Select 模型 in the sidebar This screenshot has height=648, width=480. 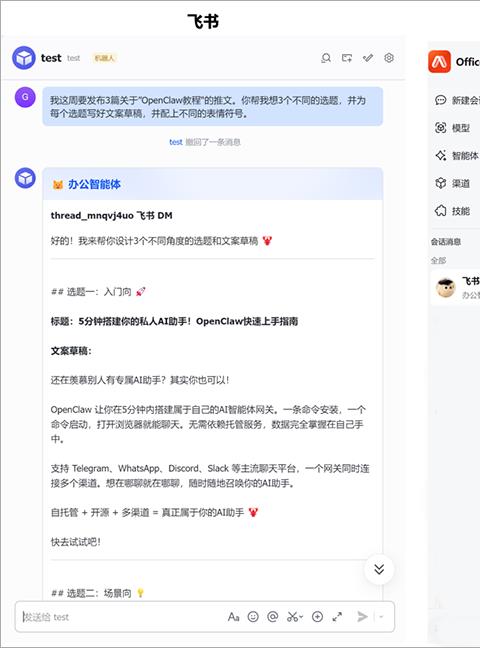tap(457, 128)
